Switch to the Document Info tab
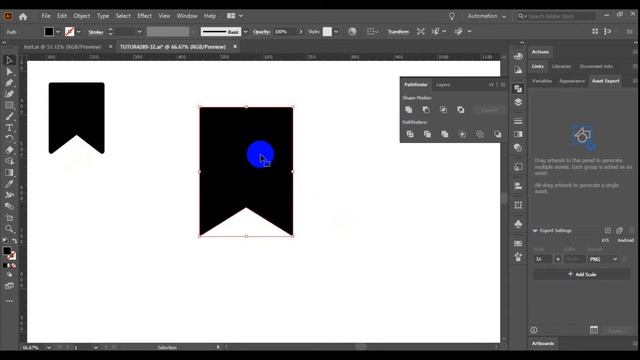Image resolution: width=640 pixels, height=360 pixels. coord(596,67)
